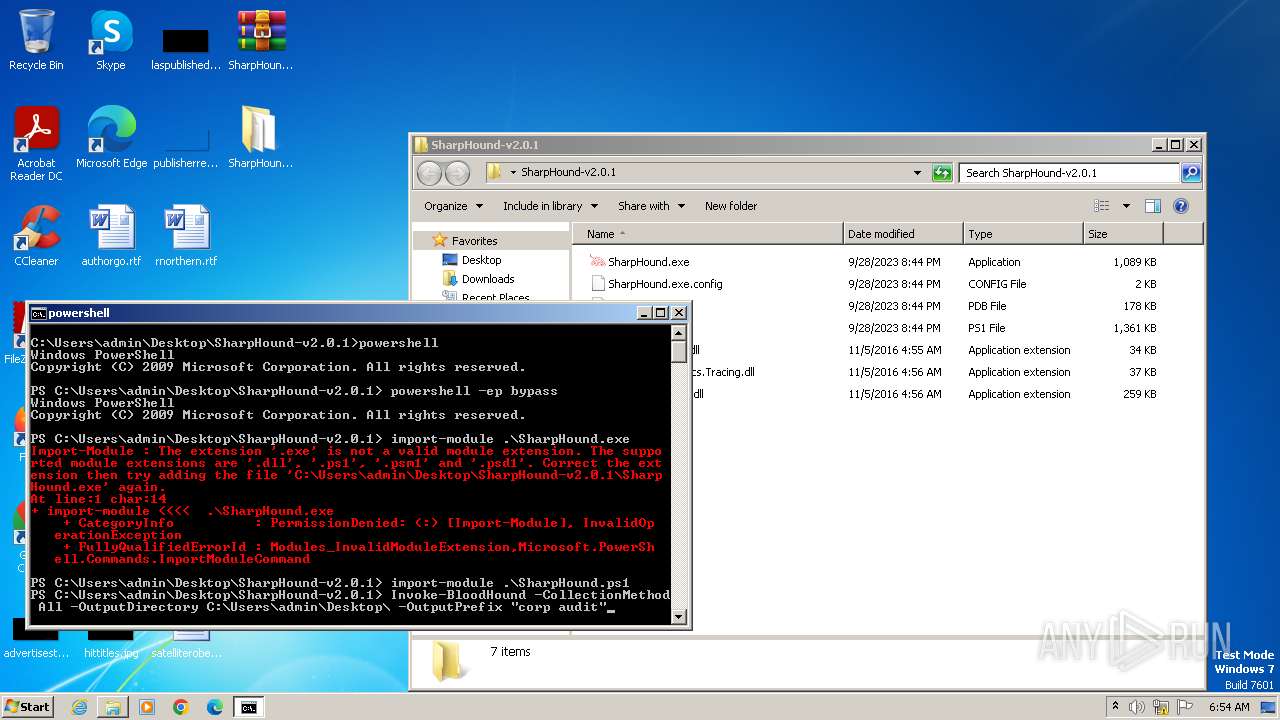Open the SharpHound folder on desktop
This screenshot has width=1280, height=720.
click(x=260, y=138)
